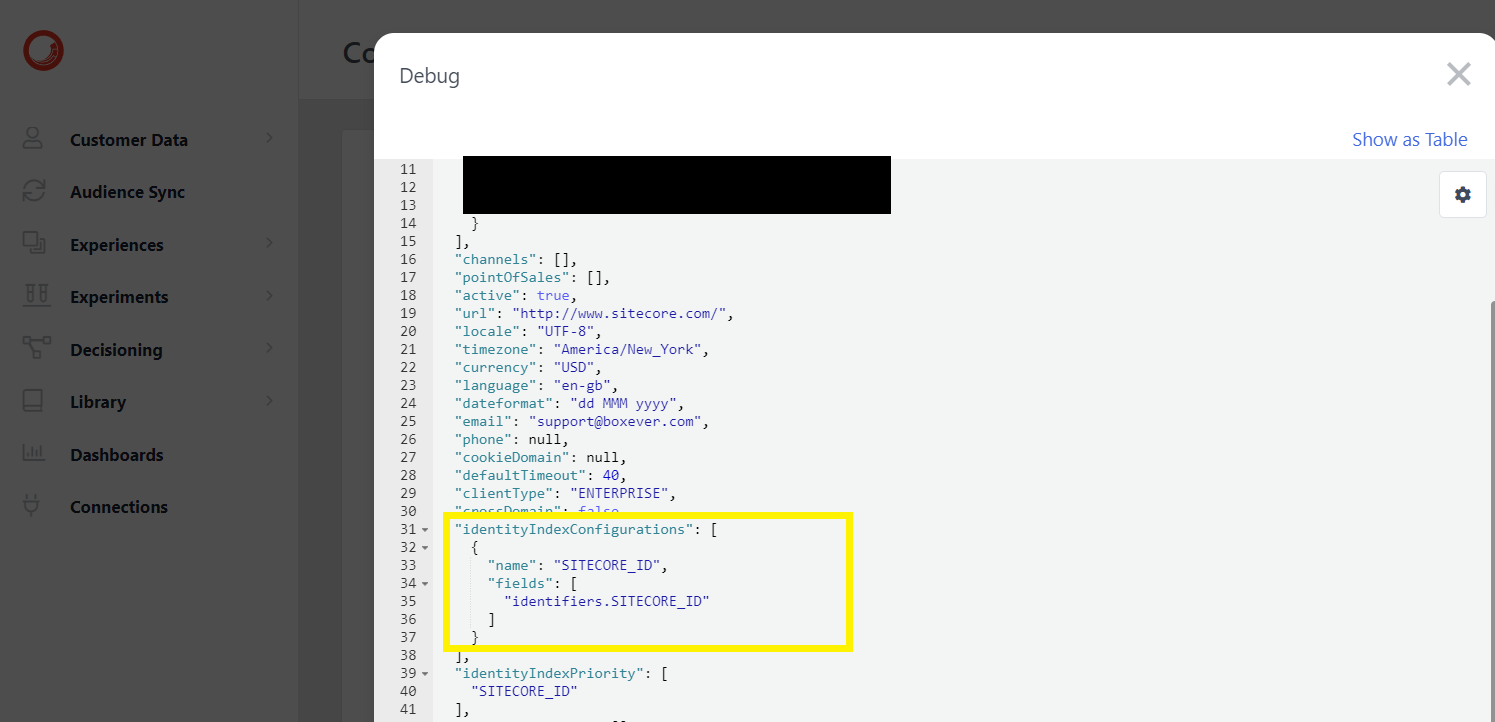This screenshot has height=722, width=1495.
Task: Open Library using its sidebar icon
Action: (x=33, y=401)
